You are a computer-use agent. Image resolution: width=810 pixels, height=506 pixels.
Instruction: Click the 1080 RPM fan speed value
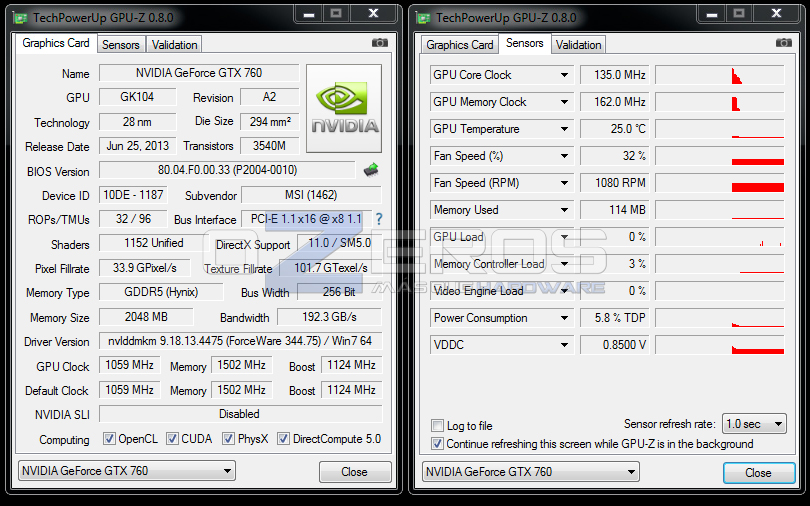(x=615, y=183)
